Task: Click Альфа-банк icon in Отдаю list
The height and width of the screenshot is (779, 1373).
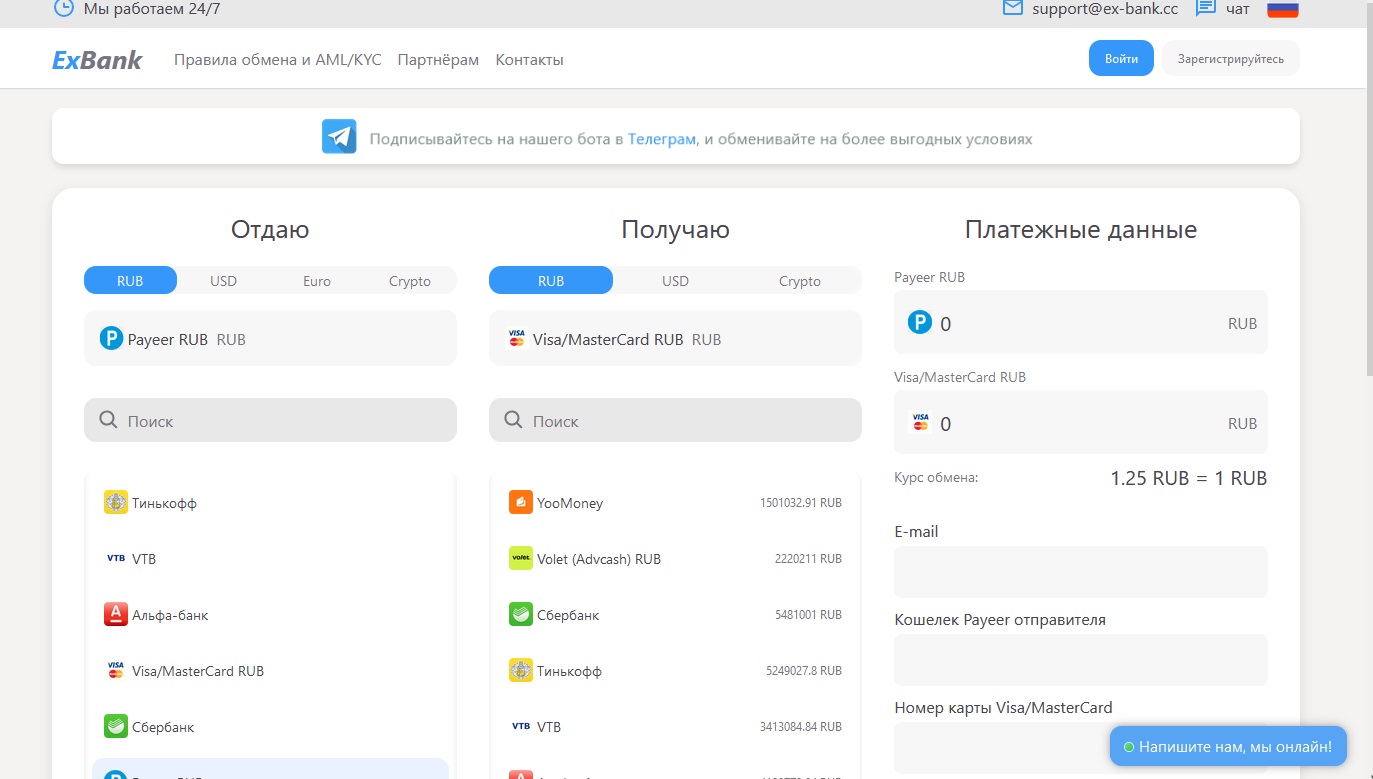Action: tap(116, 614)
